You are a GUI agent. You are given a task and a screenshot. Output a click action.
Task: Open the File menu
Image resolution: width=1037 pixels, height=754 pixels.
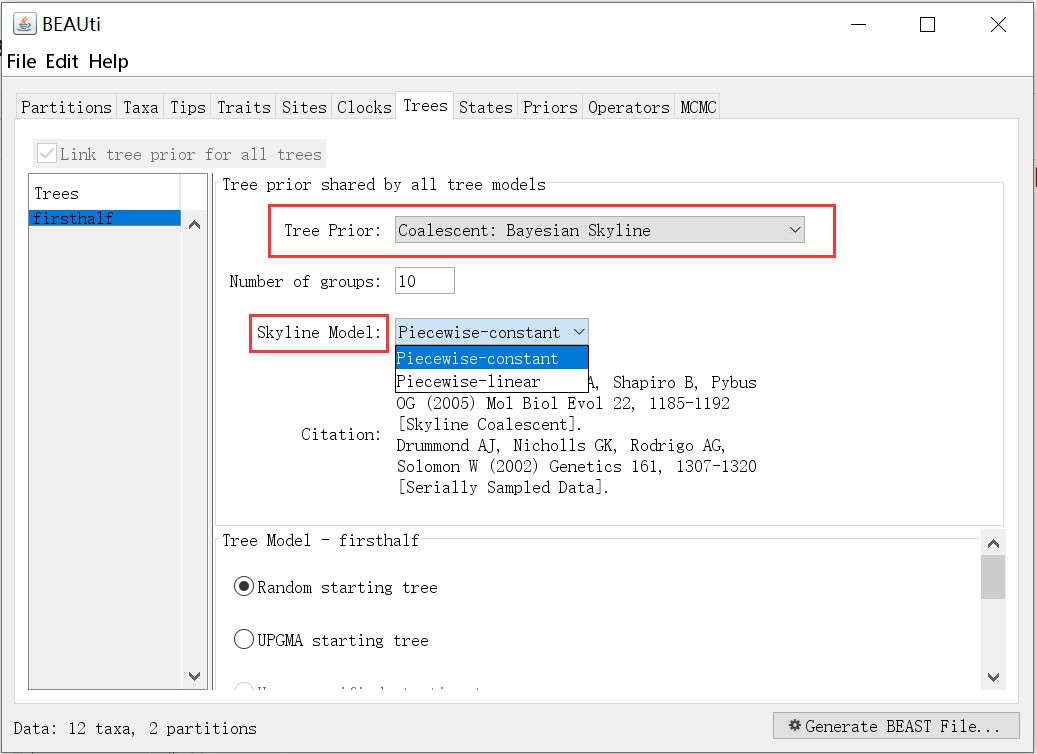(x=21, y=62)
